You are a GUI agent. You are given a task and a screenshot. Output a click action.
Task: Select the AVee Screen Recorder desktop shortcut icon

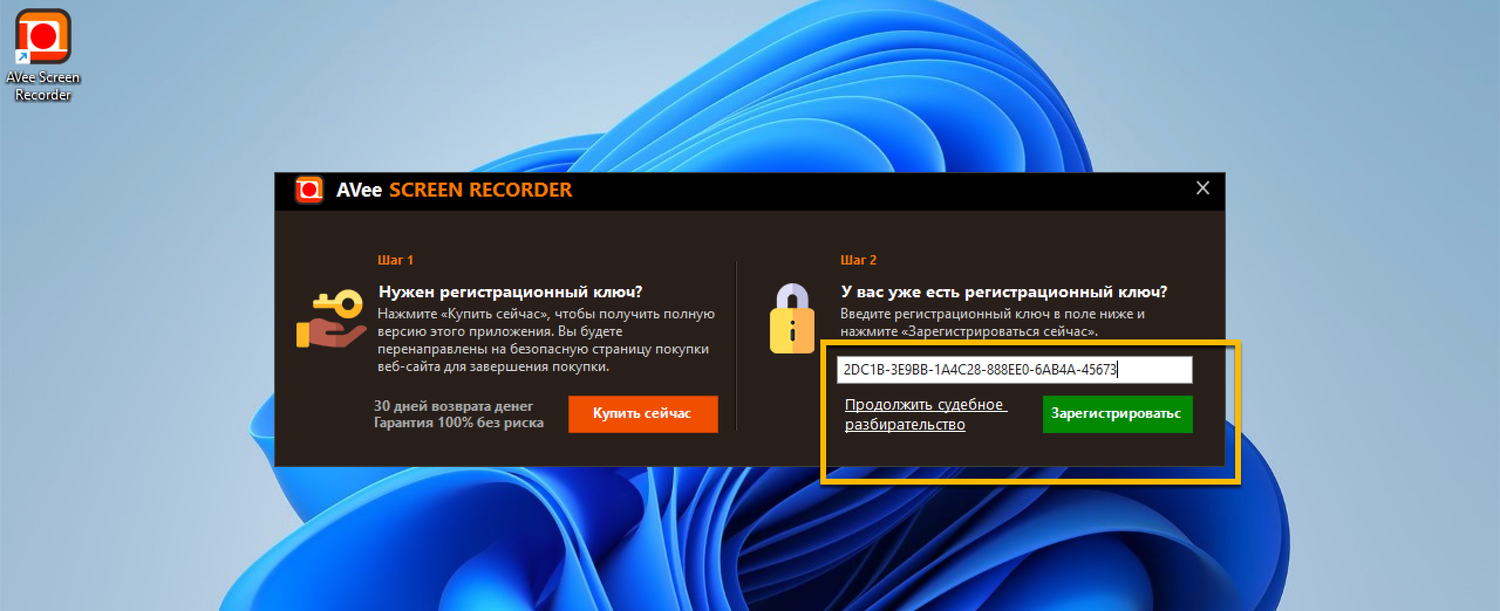(43, 38)
